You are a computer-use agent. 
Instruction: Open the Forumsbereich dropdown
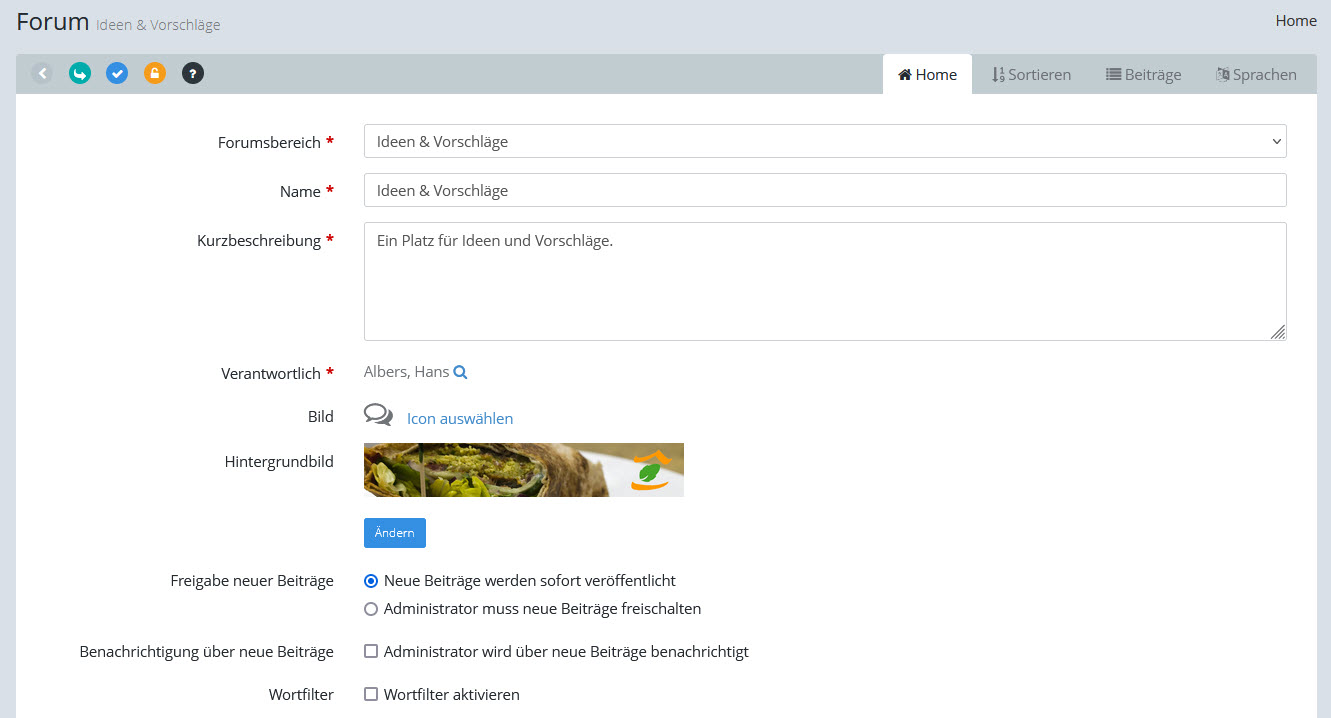tap(824, 142)
